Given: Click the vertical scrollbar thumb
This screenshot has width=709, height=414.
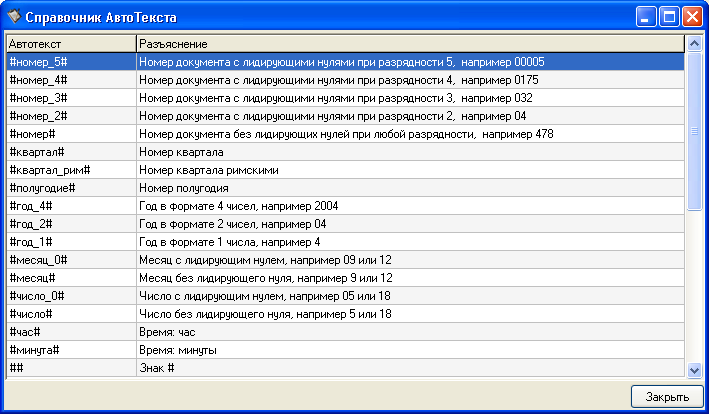Looking at the screenshot, I should (x=694, y=130).
